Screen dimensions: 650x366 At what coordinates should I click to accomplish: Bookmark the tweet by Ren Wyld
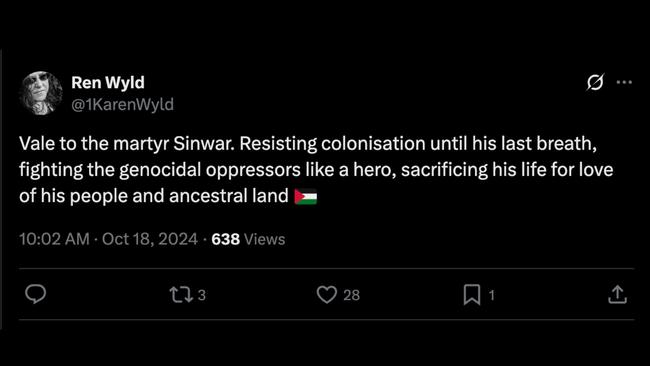click(x=472, y=295)
